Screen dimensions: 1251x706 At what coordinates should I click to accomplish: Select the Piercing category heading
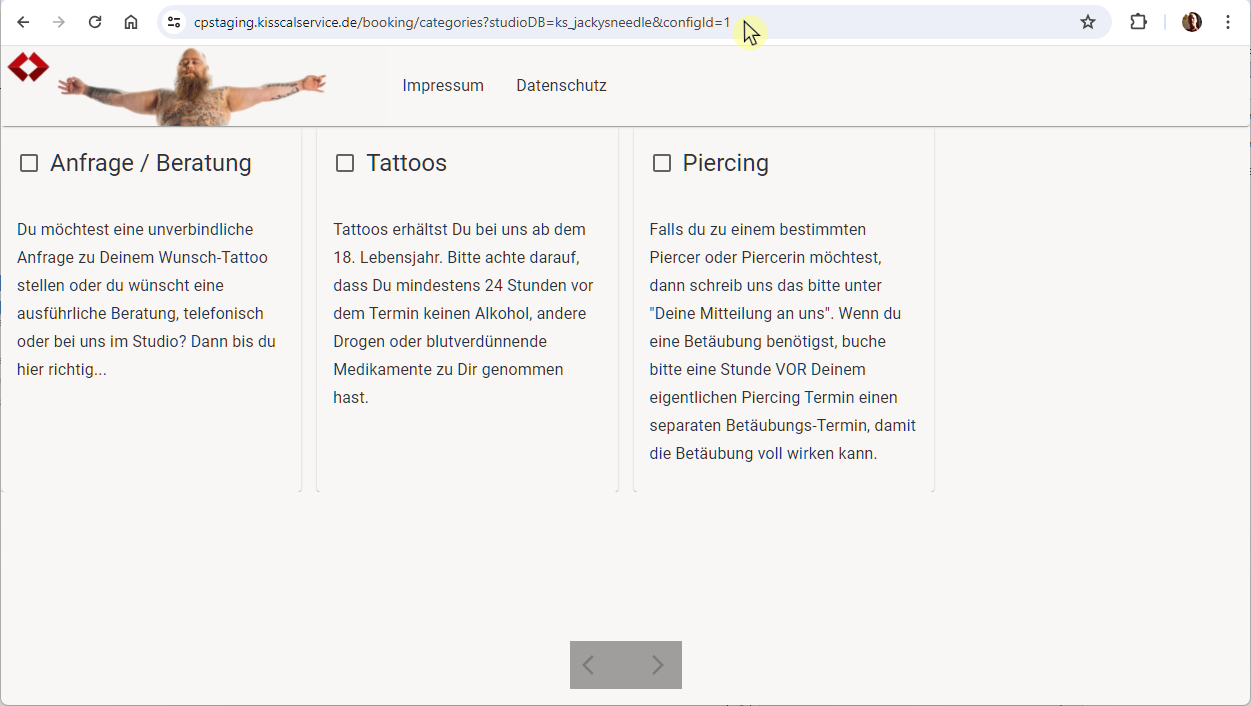tap(726, 163)
